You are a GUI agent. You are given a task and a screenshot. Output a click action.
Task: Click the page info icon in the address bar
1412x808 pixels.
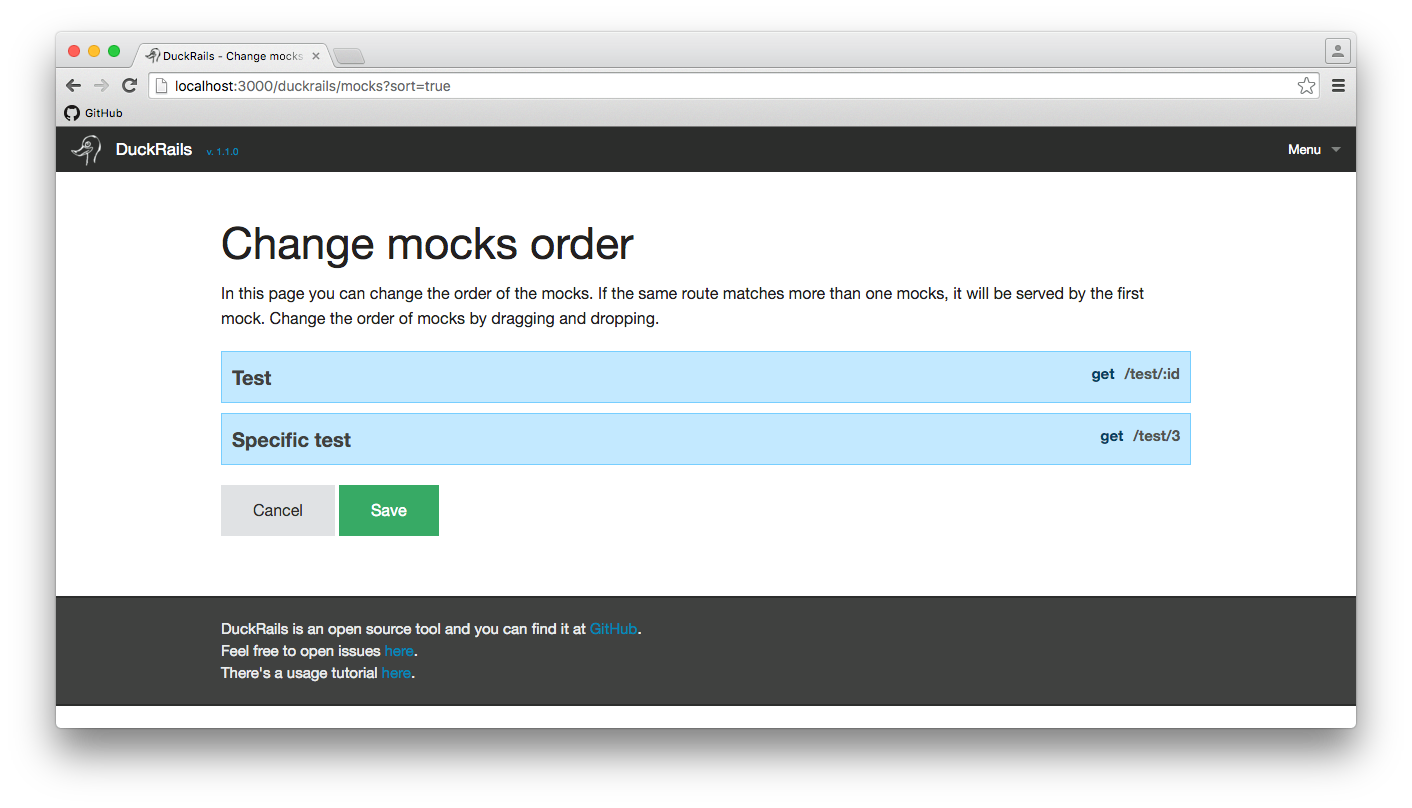(161, 86)
